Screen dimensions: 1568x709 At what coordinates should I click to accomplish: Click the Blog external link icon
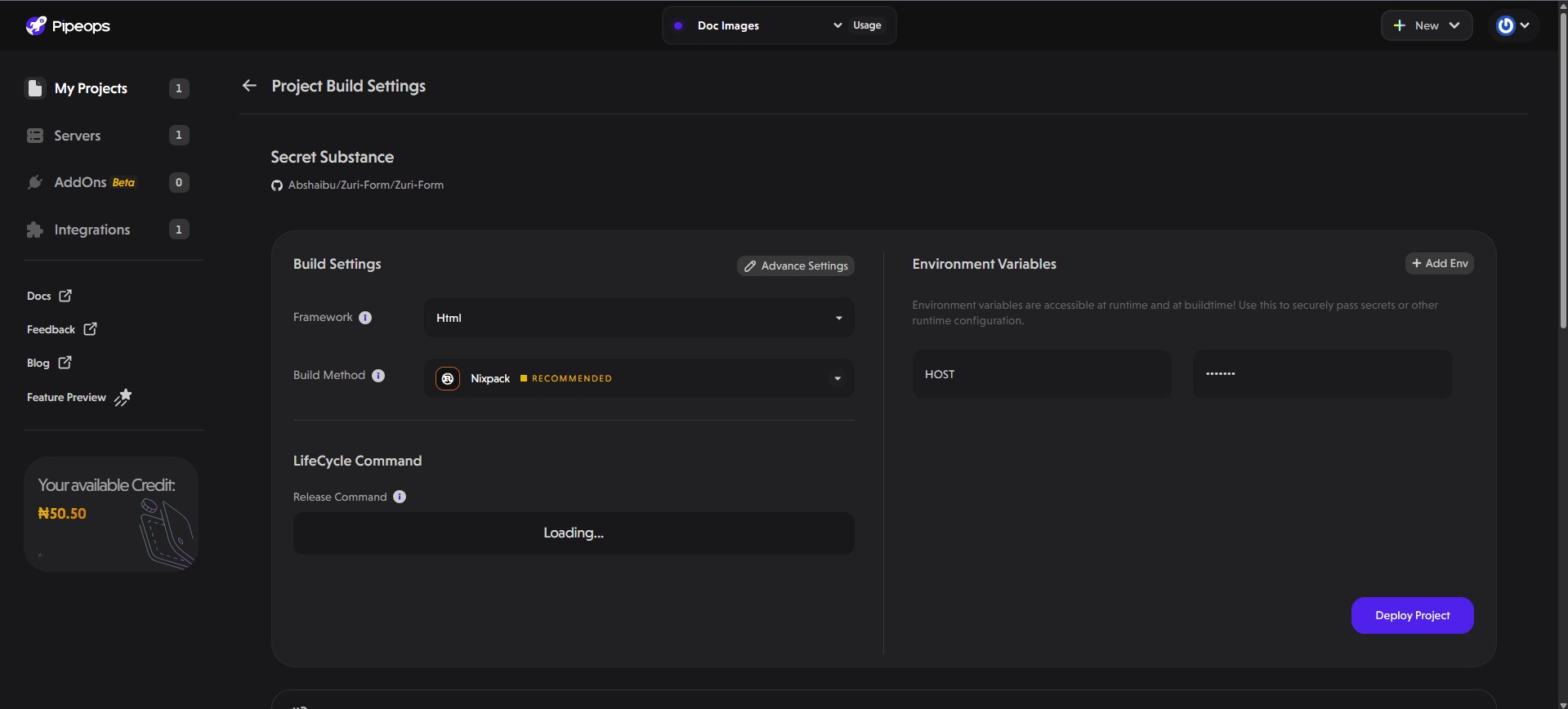tap(65, 363)
